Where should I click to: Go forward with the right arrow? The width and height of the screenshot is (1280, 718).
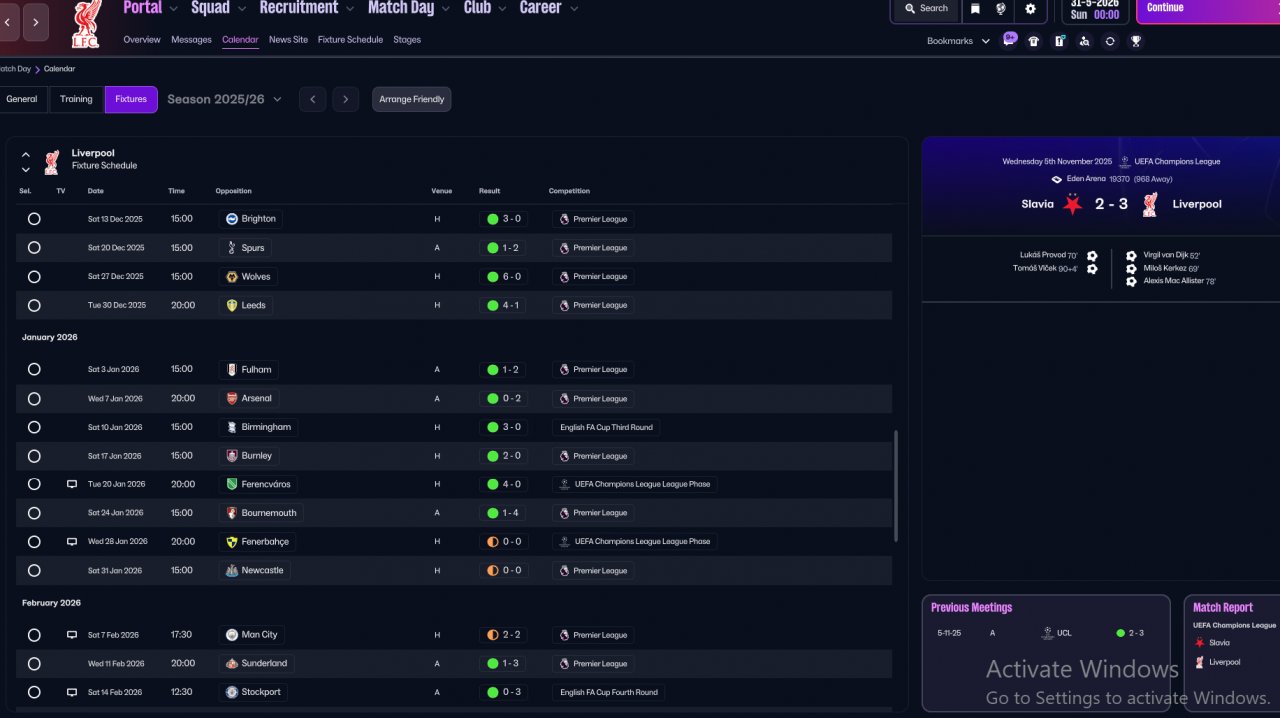pos(36,21)
